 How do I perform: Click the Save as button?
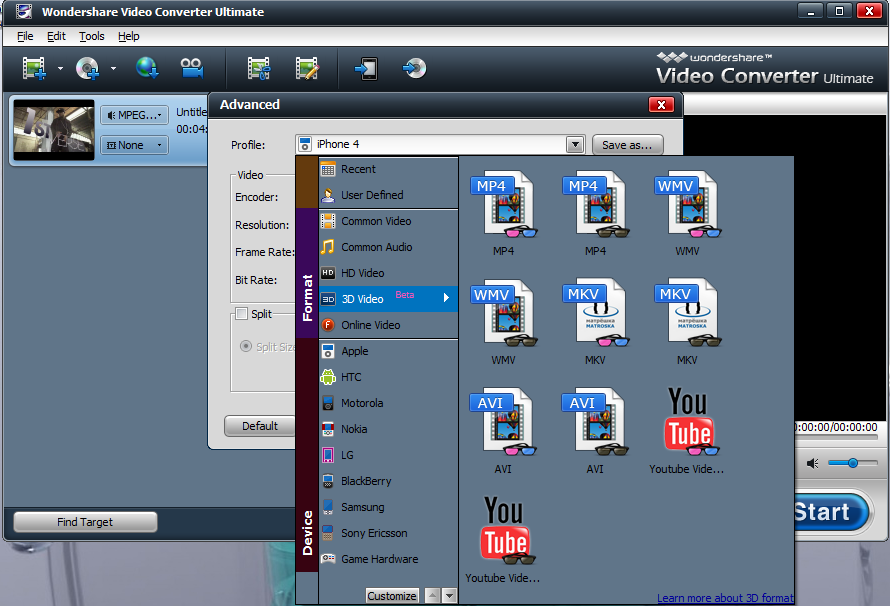627,144
